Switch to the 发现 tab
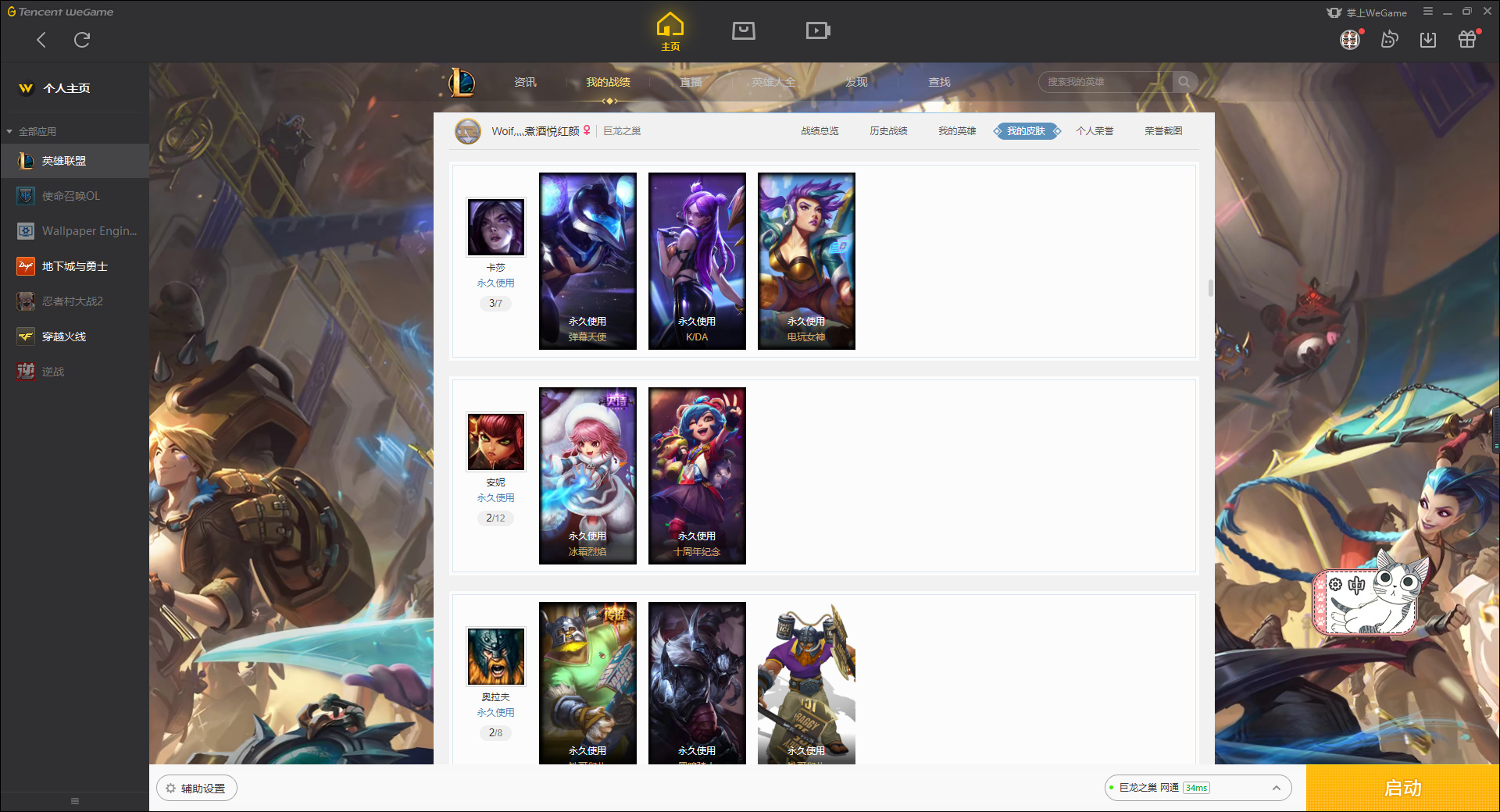The image size is (1500, 812). [856, 82]
